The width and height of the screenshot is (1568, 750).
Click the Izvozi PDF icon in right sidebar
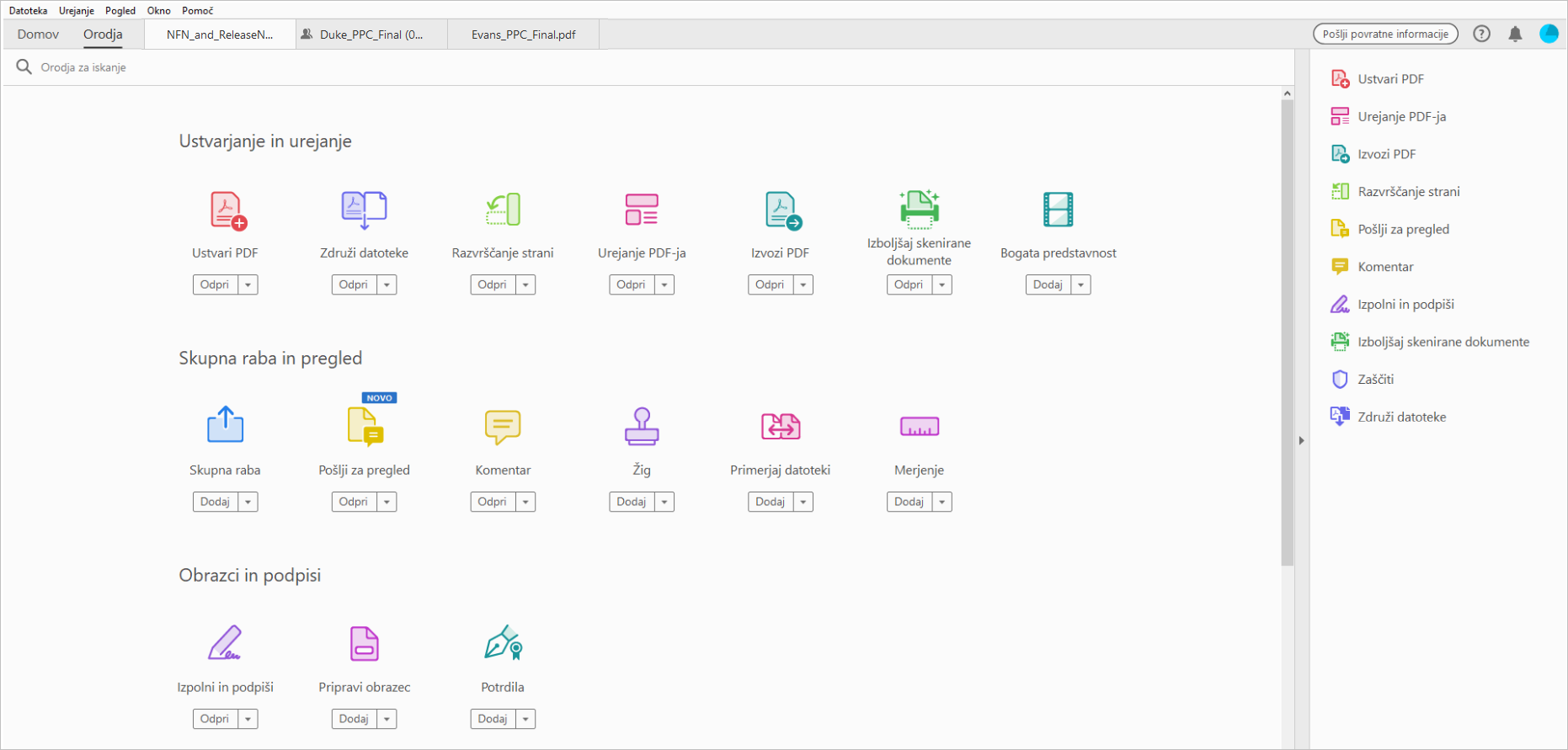point(1340,154)
